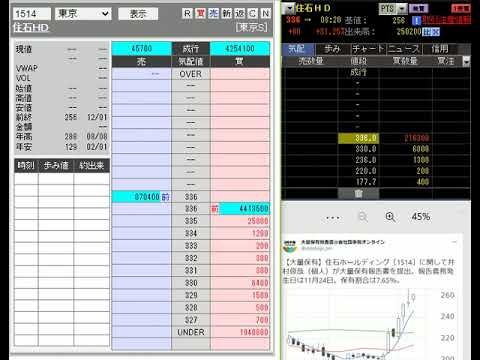The height and width of the screenshot is (360, 480).
Task: Click the tweet author avatar icon
Action: pyautogui.click(x=290, y=246)
